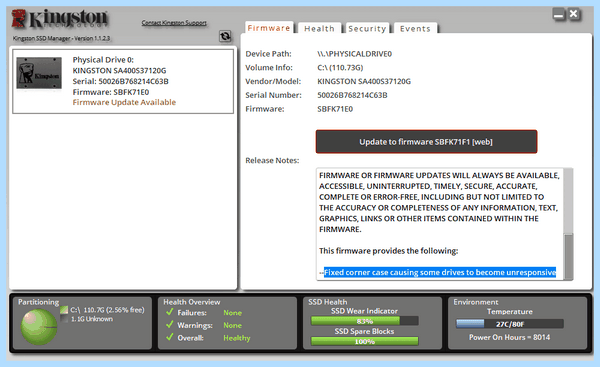Viewport: 600px width, 367px height.
Task: Open Contact Kingston Support link
Action: point(174,23)
